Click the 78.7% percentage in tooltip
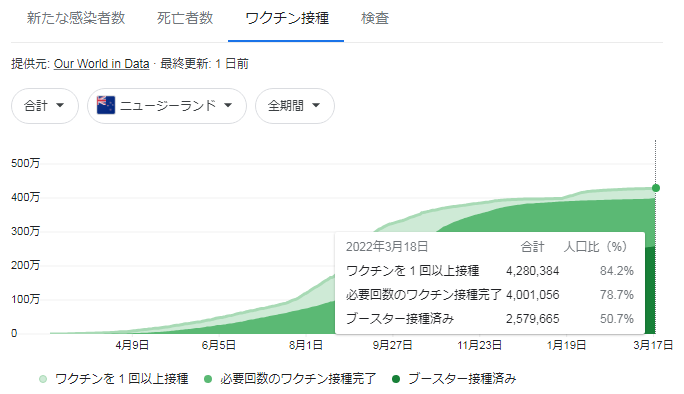 click(x=616, y=295)
